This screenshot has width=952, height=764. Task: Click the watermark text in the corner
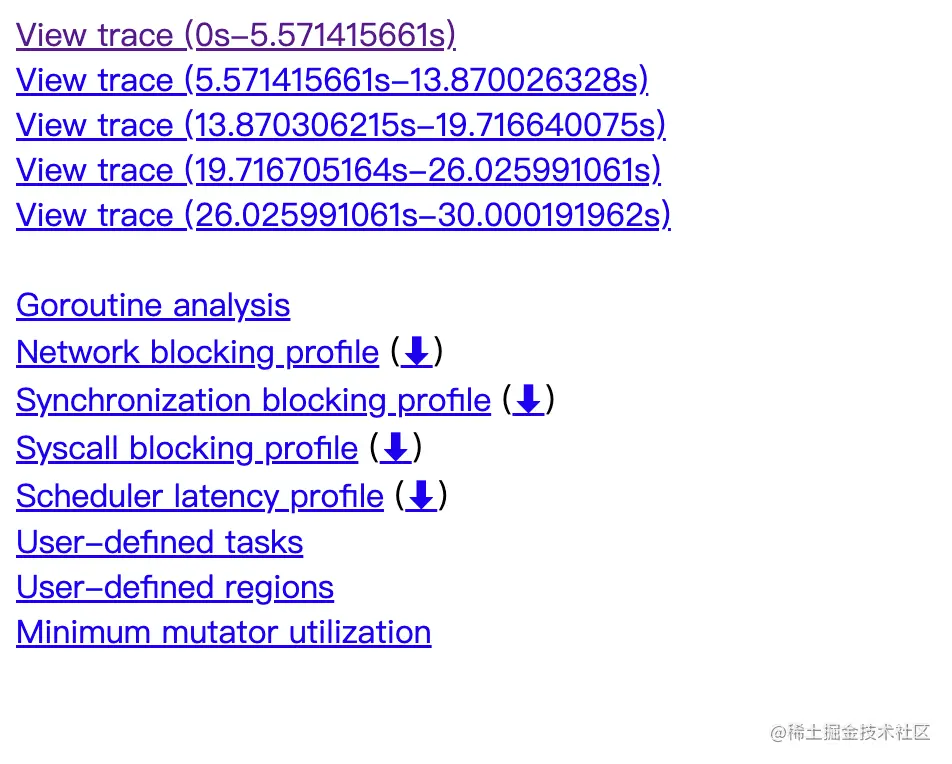850,733
